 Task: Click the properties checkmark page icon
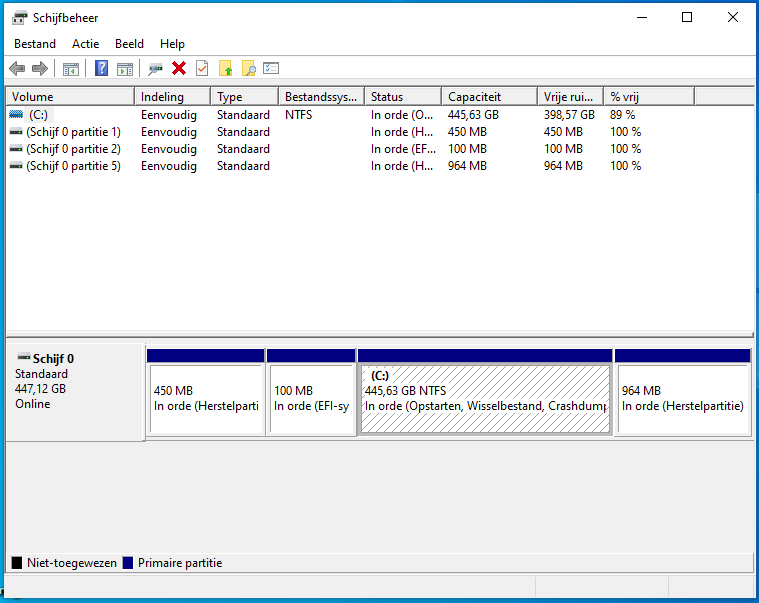pyautogui.click(x=202, y=68)
